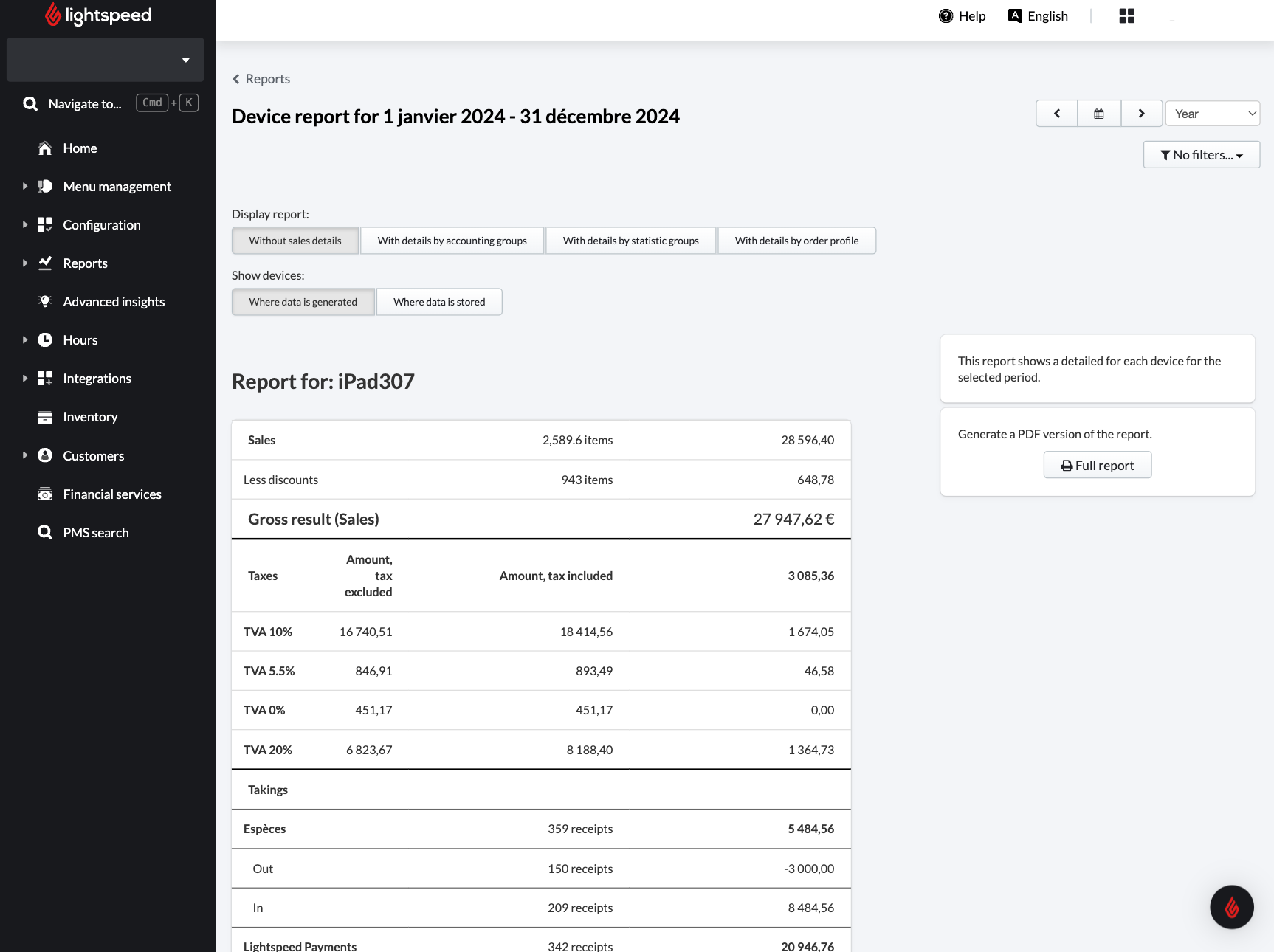The width and height of the screenshot is (1274, 952).
Task: Open the Year period dropdown
Action: click(1213, 114)
